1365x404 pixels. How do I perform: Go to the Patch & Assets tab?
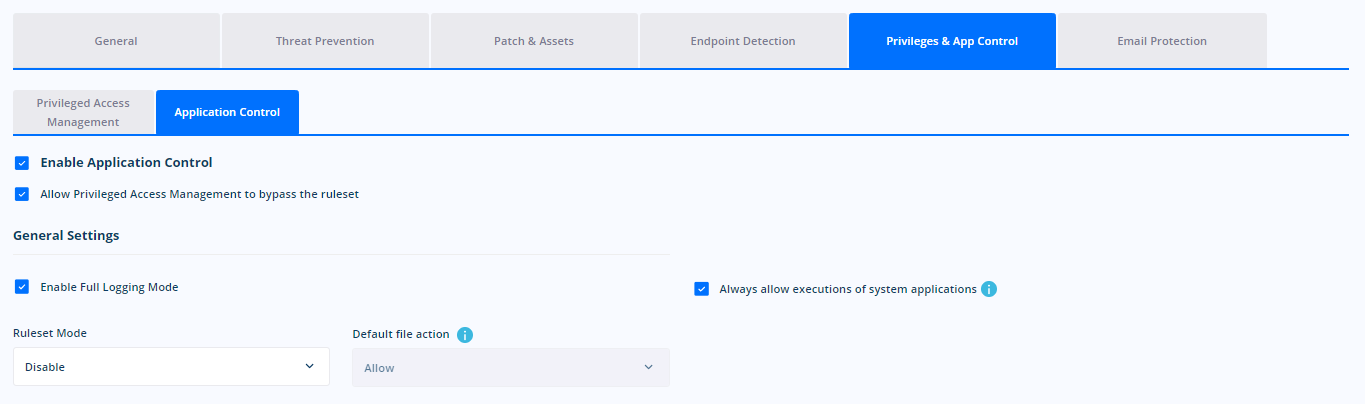[534, 41]
